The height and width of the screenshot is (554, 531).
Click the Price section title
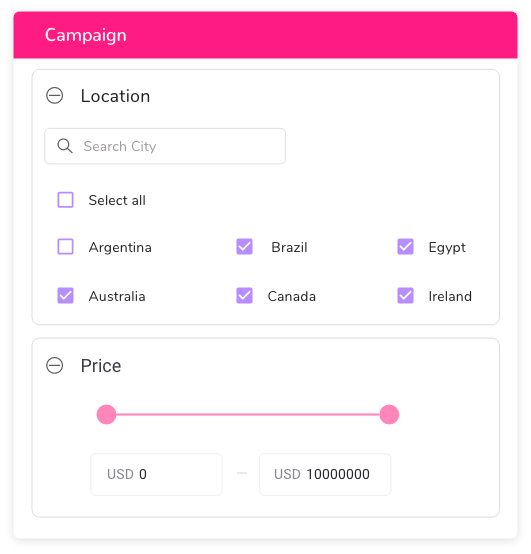[x=101, y=365]
